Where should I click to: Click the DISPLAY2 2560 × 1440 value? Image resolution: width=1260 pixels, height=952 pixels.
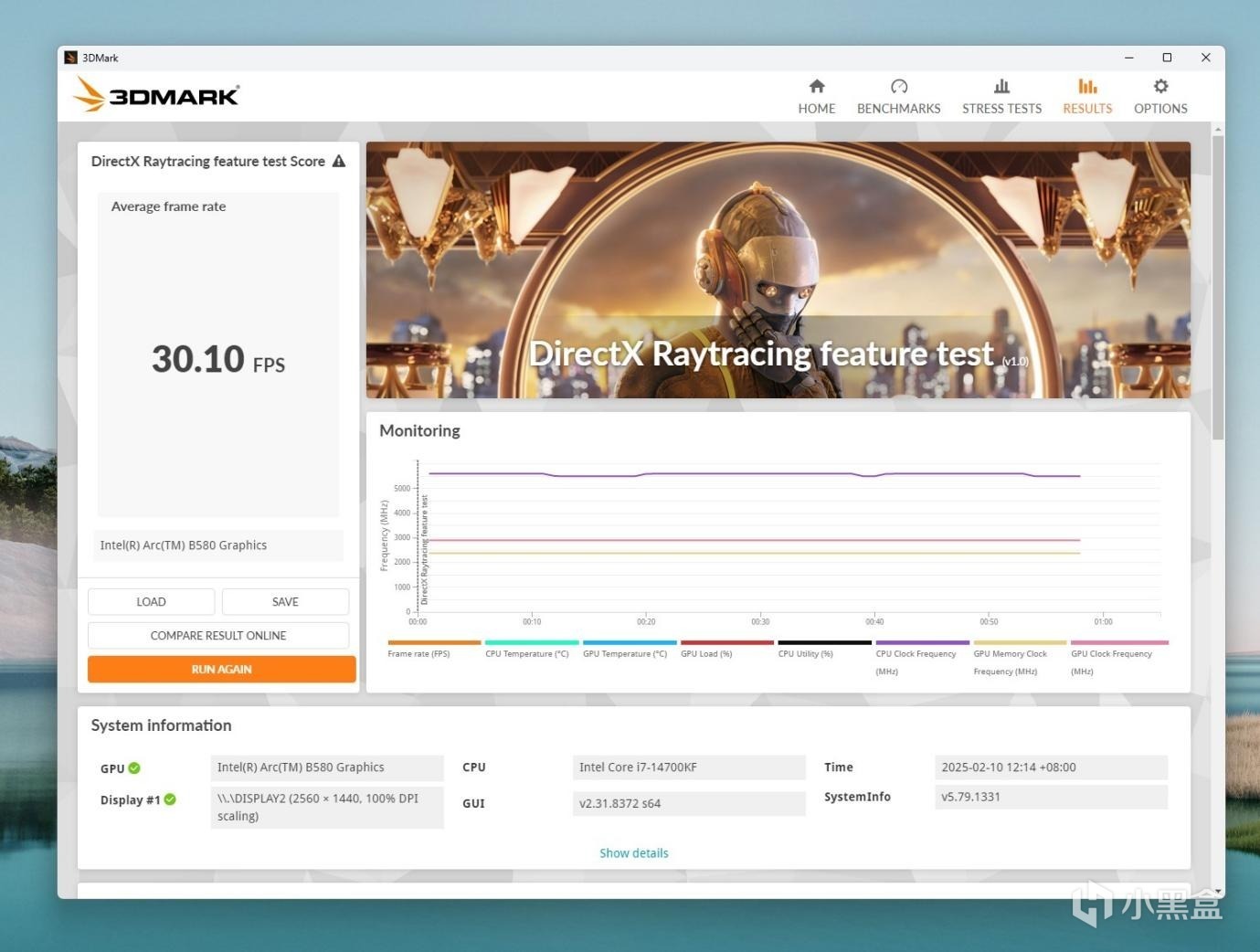coord(327,808)
